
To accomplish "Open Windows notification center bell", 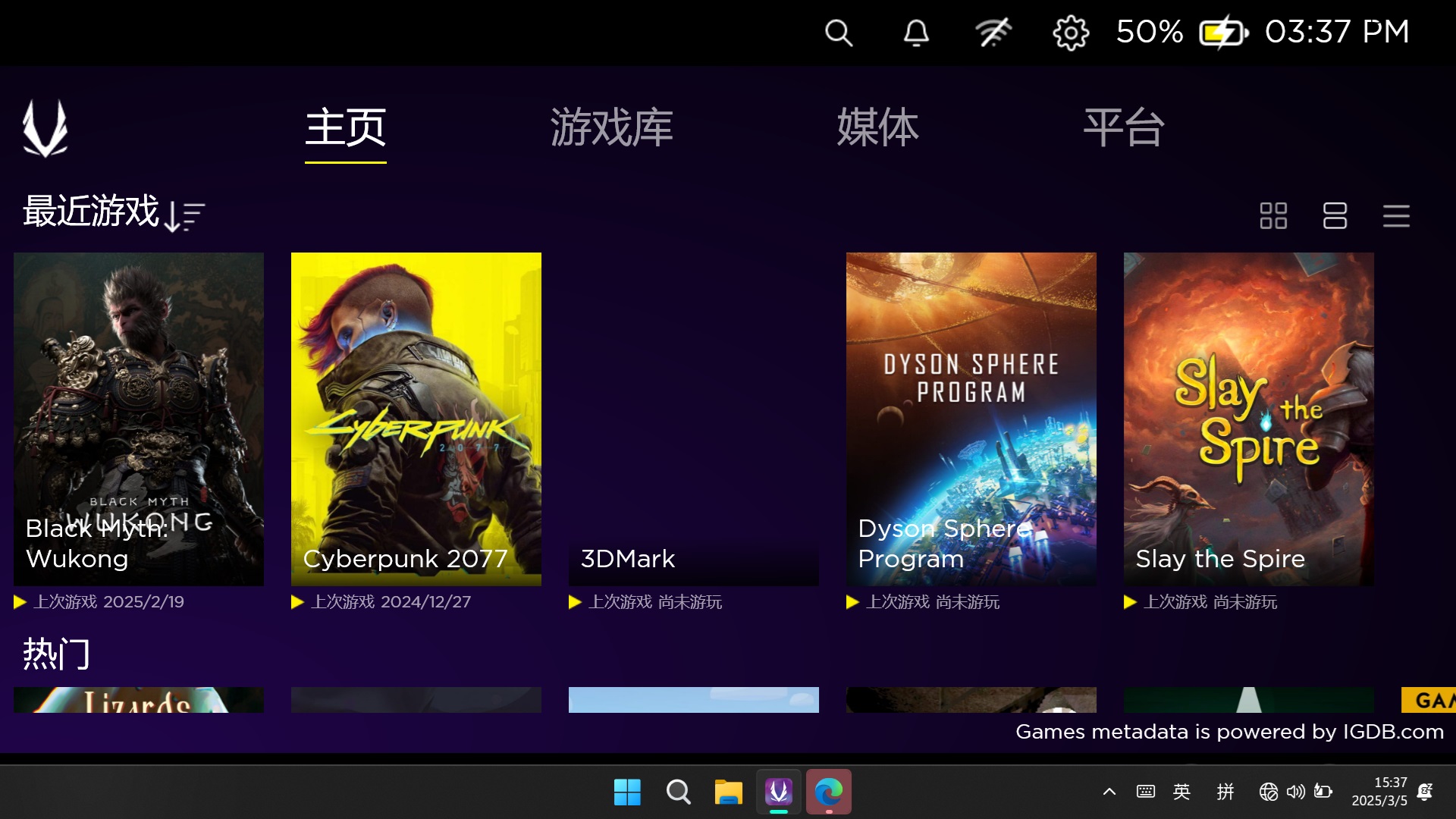I will click(1425, 792).
